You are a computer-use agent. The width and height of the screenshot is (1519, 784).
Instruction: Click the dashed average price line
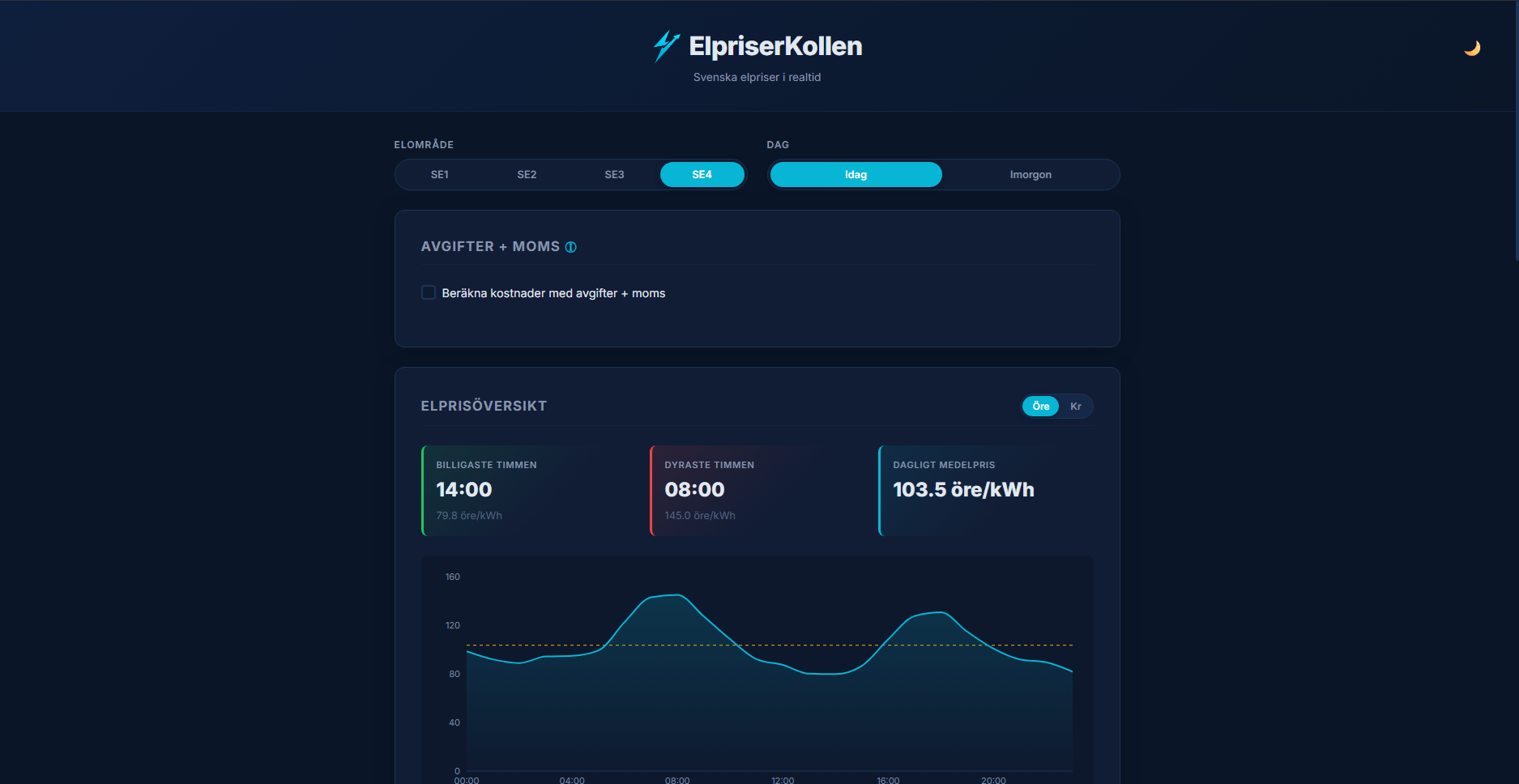pyautogui.click(x=770, y=646)
